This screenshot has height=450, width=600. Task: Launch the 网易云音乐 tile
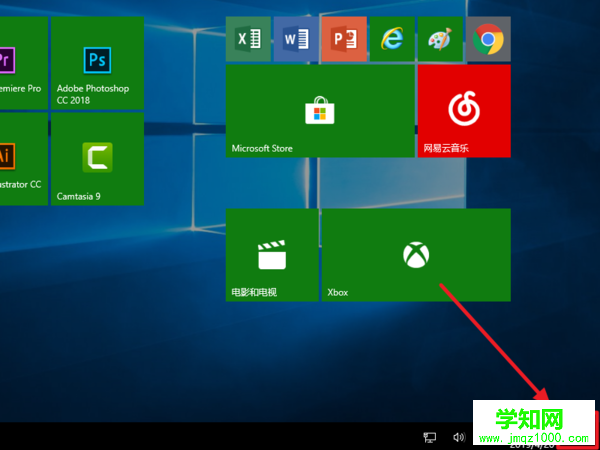click(464, 111)
